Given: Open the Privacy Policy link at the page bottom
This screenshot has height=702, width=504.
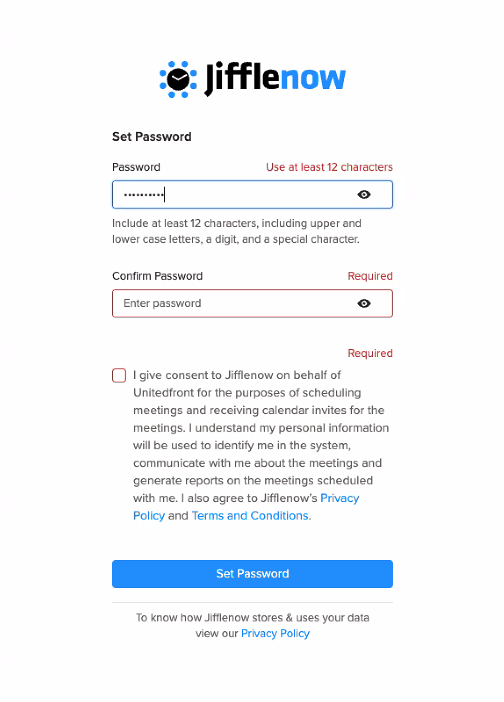Looking at the screenshot, I should 275,634.
